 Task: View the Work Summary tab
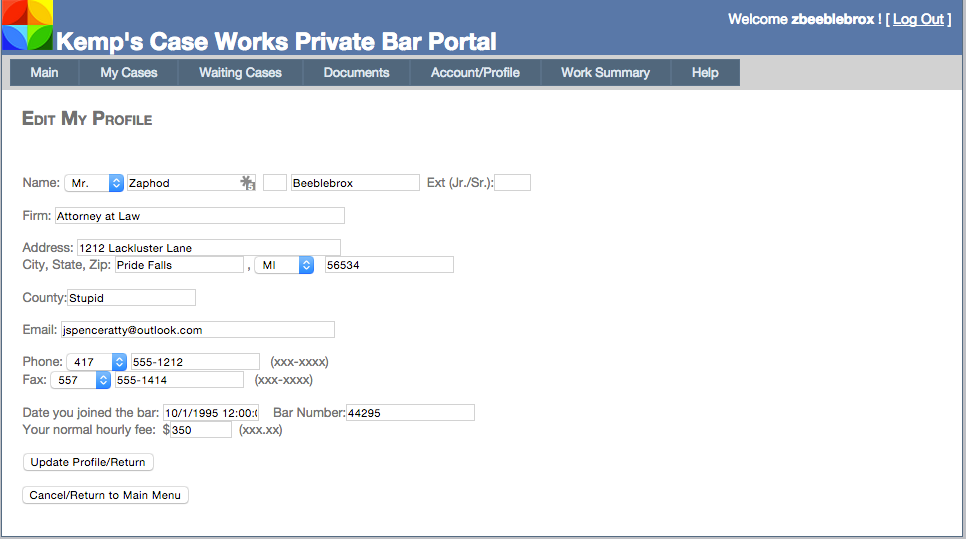tap(605, 73)
